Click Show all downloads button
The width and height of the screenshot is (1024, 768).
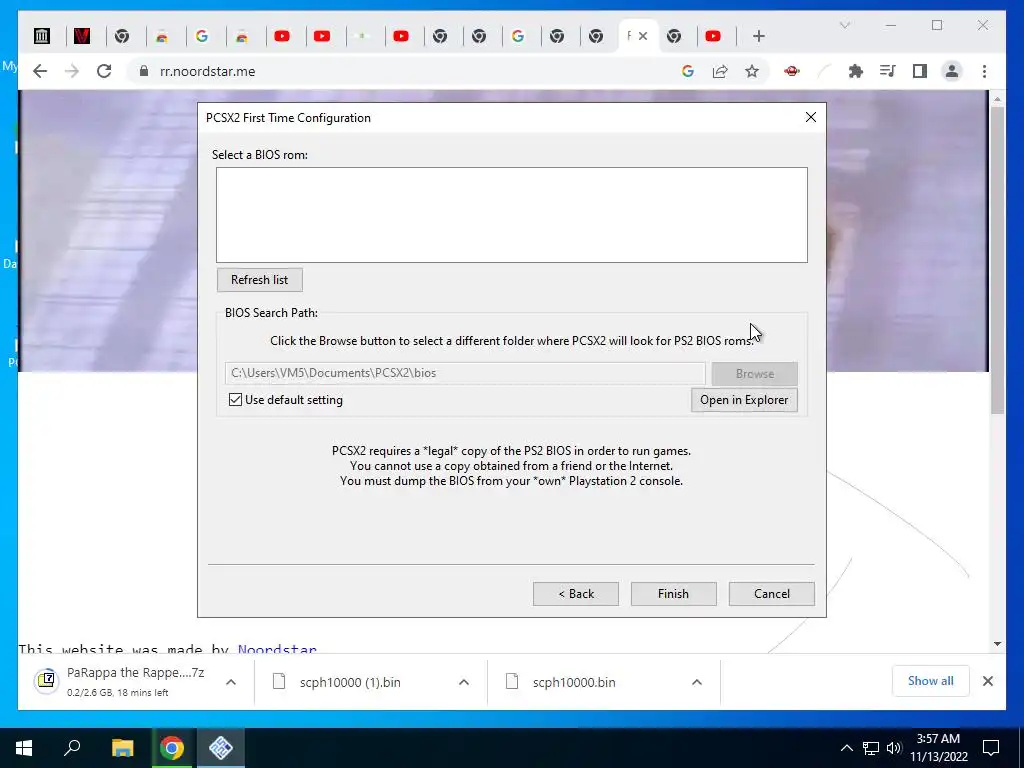(930, 681)
